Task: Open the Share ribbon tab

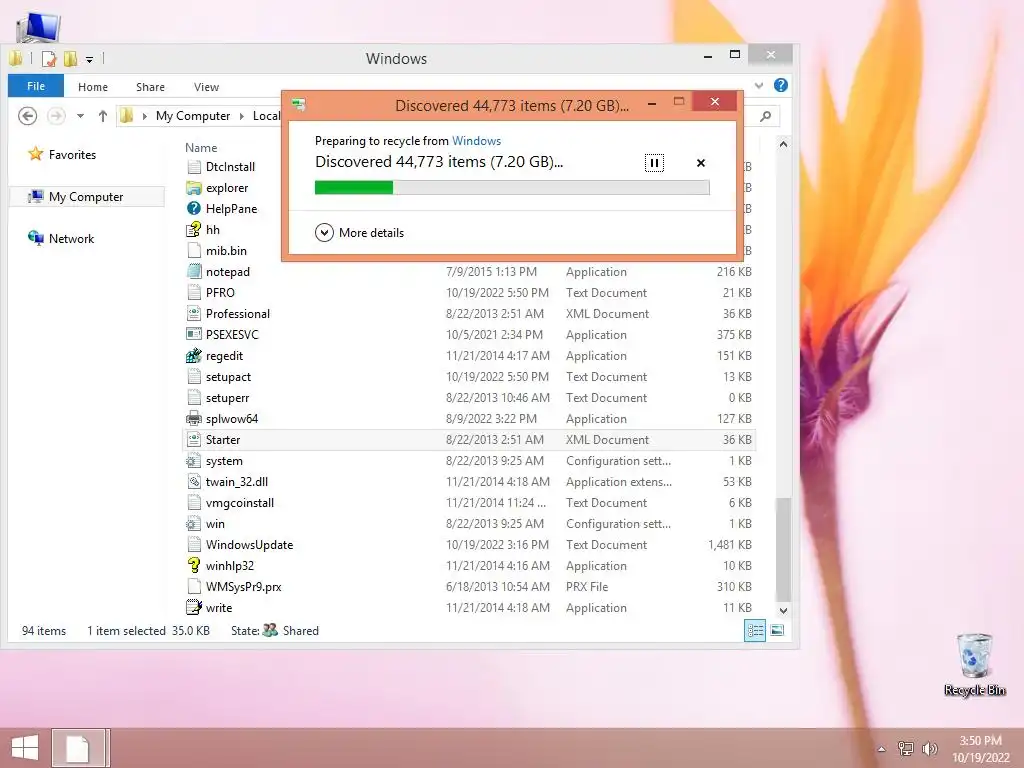Action: click(150, 87)
